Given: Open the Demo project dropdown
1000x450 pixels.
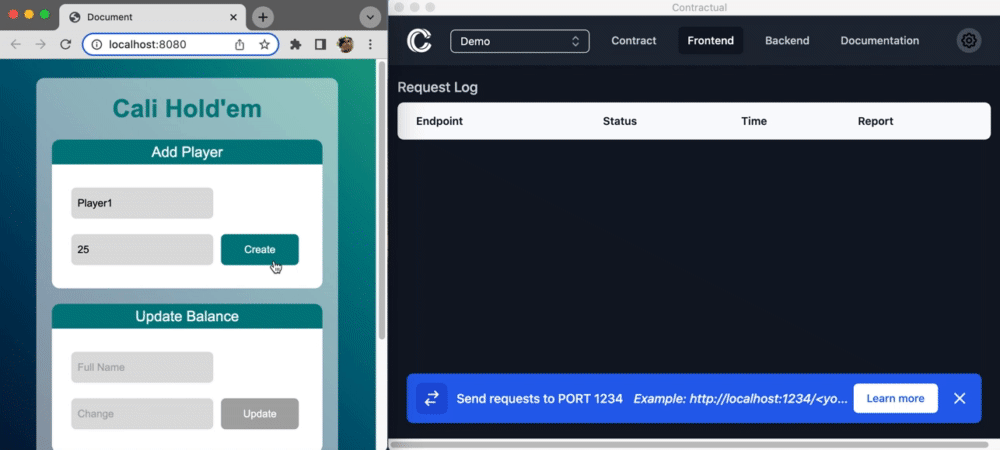Looking at the screenshot, I should coord(520,41).
